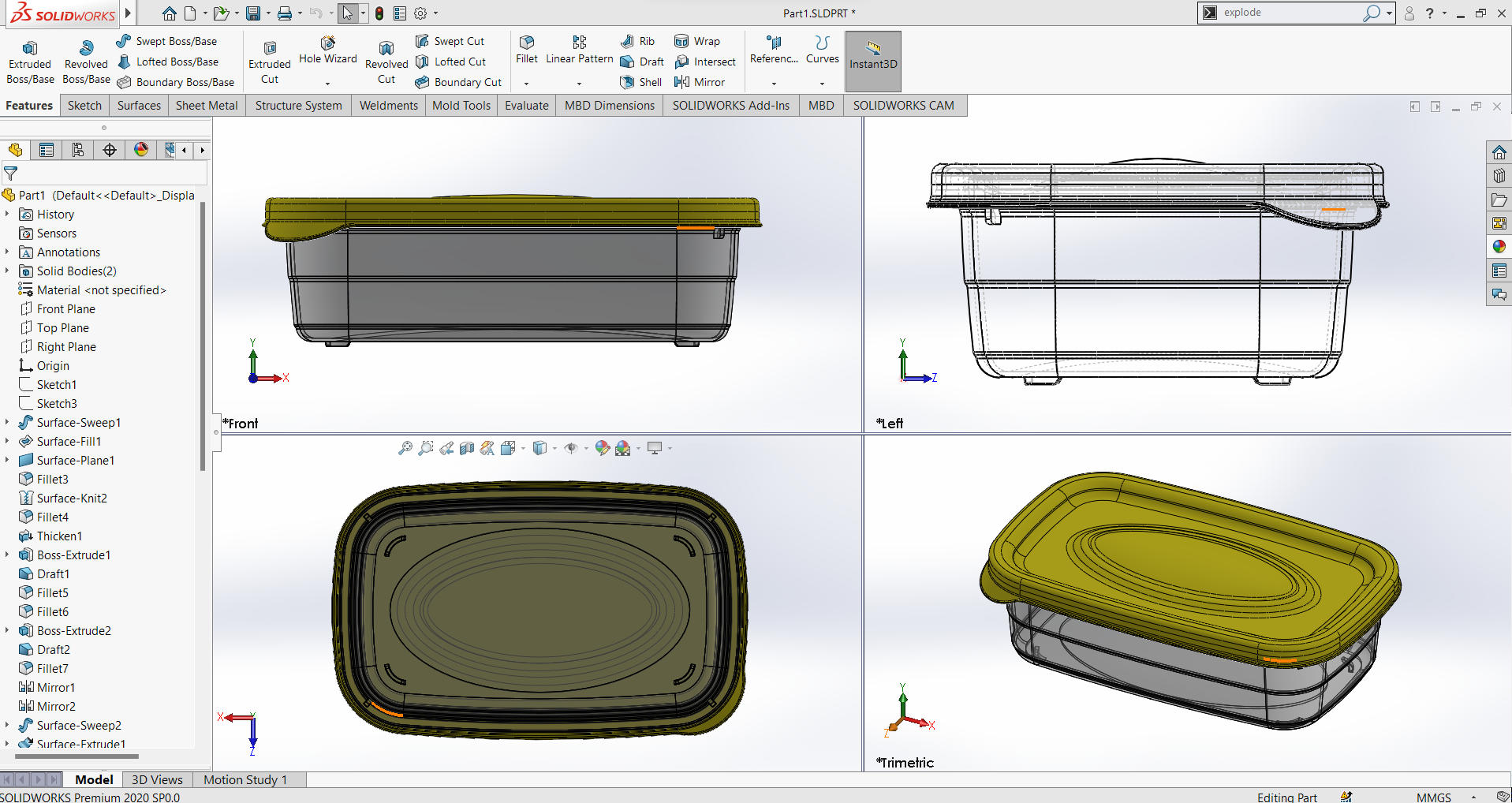The width and height of the screenshot is (1512, 803).
Task: Click the Fillet tool icon
Action: 527,49
